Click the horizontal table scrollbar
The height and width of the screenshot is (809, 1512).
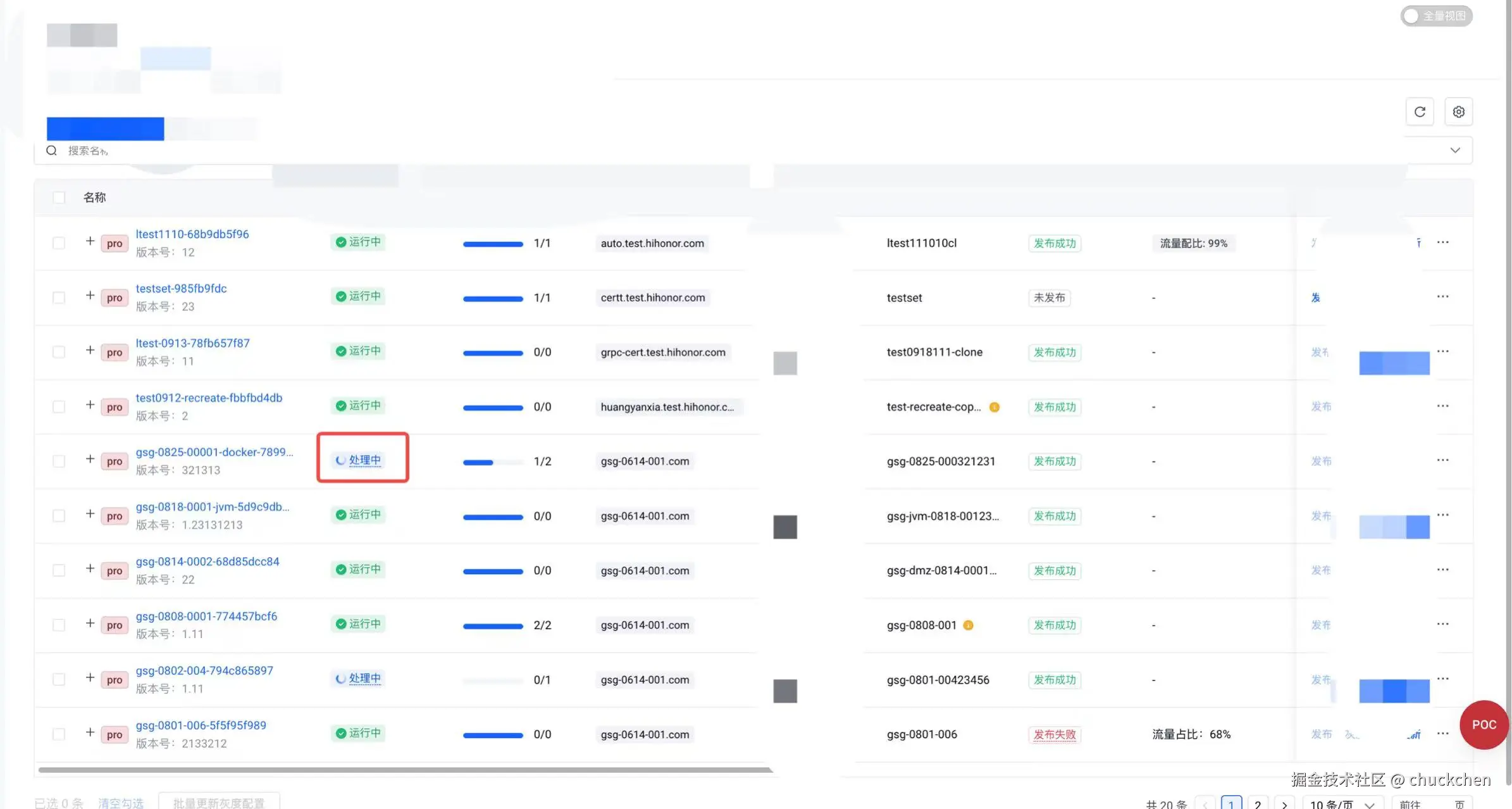click(405, 770)
